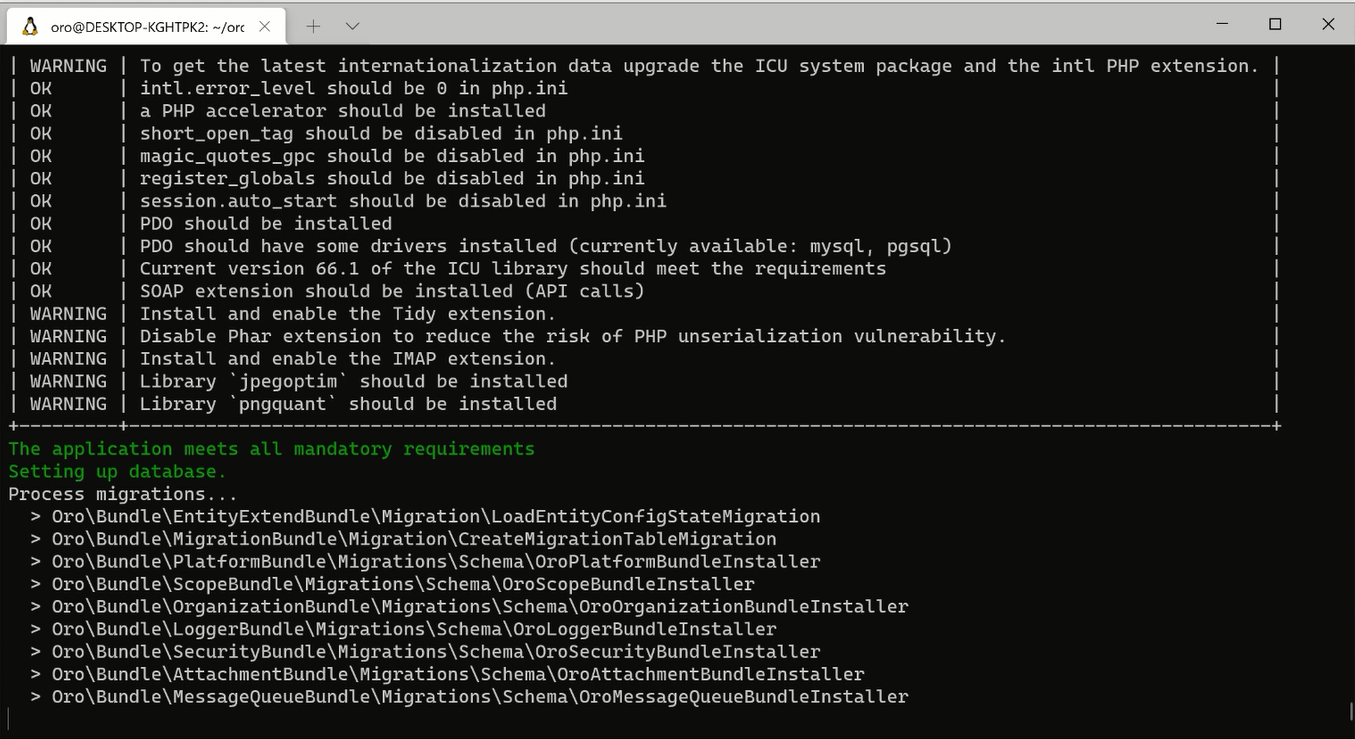Expand the new tab profile dropdown chevron
The width and height of the screenshot is (1355, 739).
tap(352, 27)
